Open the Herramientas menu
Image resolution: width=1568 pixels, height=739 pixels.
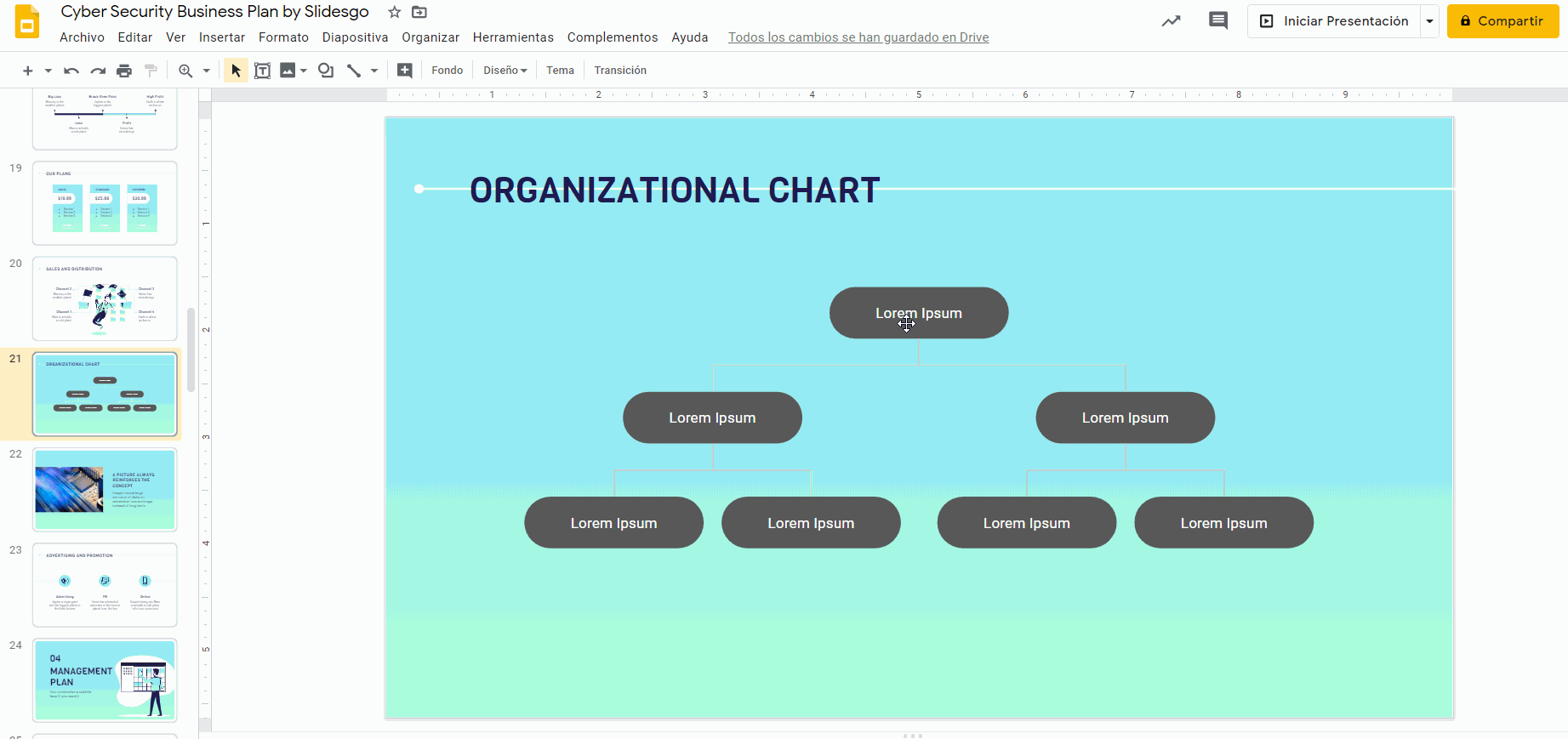(513, 37)
